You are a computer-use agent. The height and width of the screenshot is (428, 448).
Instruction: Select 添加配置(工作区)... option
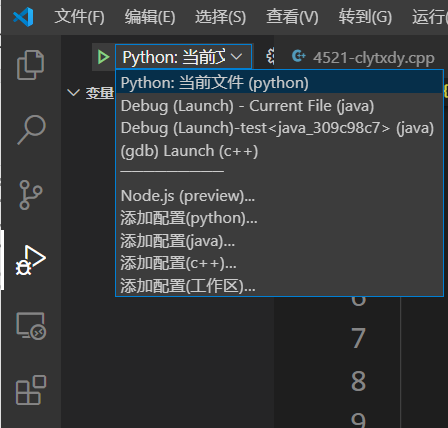tap(279, 286)
